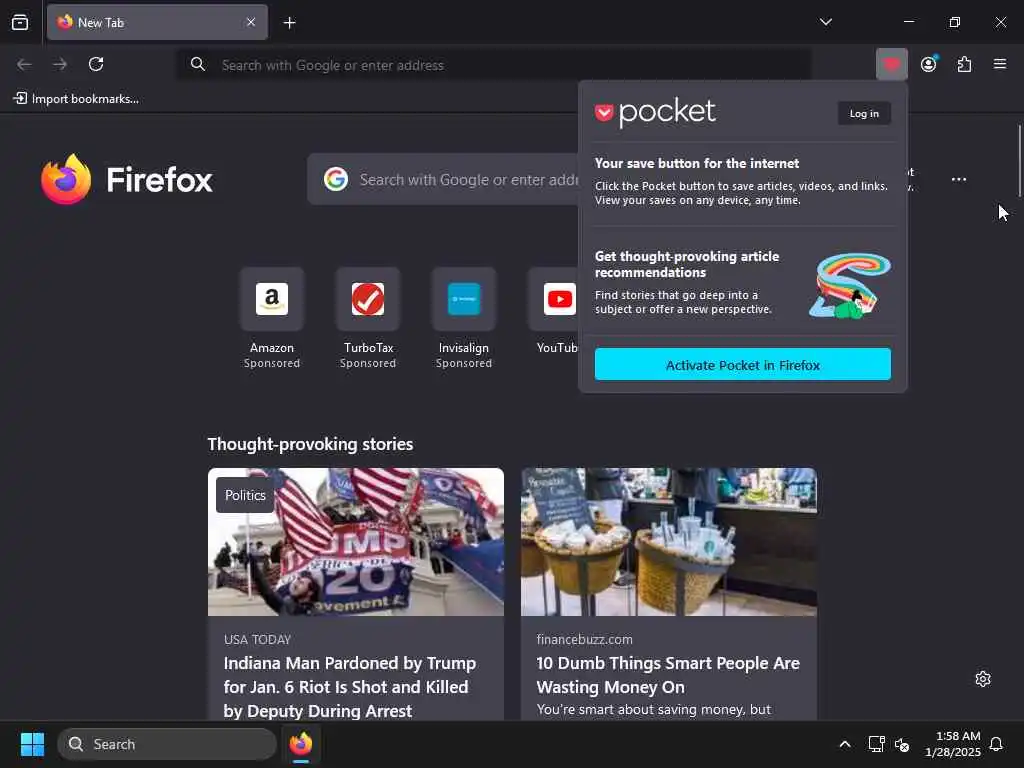Open the Indiana Man Pardoned by Trump headline

point(350,686)
